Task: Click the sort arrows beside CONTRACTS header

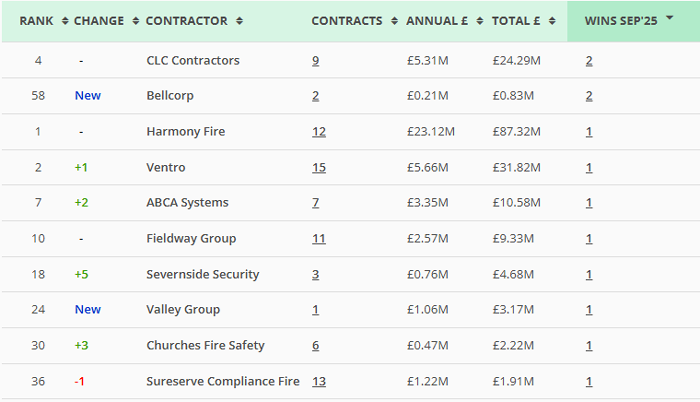Action: [396, 21]
